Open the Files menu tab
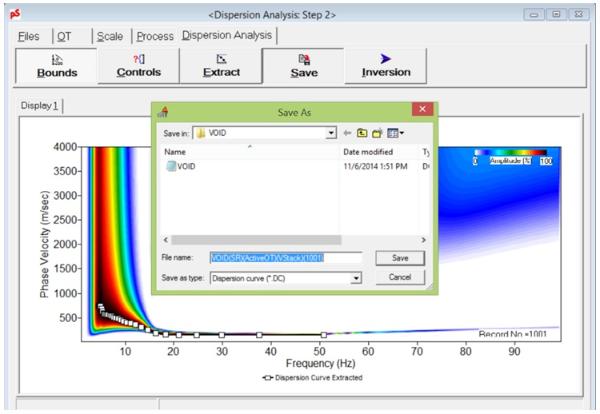This screenshot has width=600, height=414. pyautogui.click(x=25, y=36)
